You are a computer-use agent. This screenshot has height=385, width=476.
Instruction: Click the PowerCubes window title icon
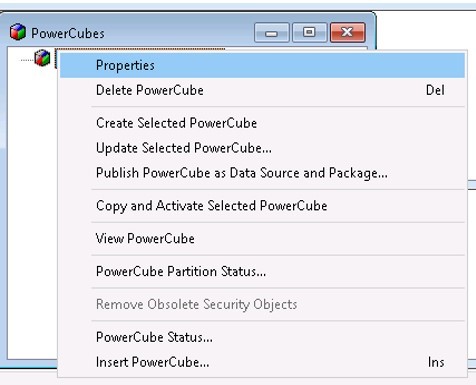point(18,32)
